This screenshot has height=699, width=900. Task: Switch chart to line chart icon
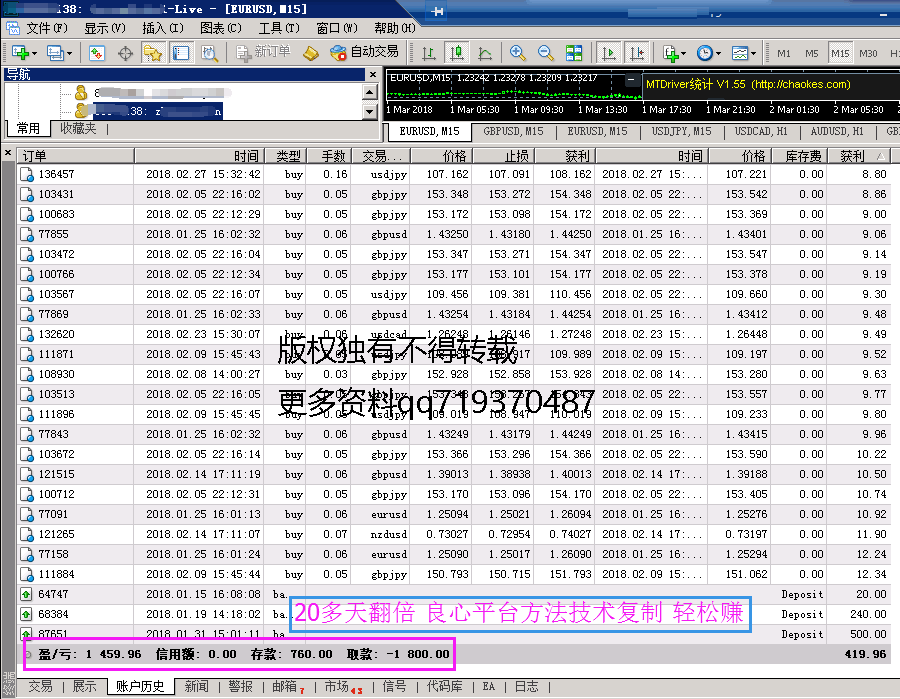pos(485,53)
